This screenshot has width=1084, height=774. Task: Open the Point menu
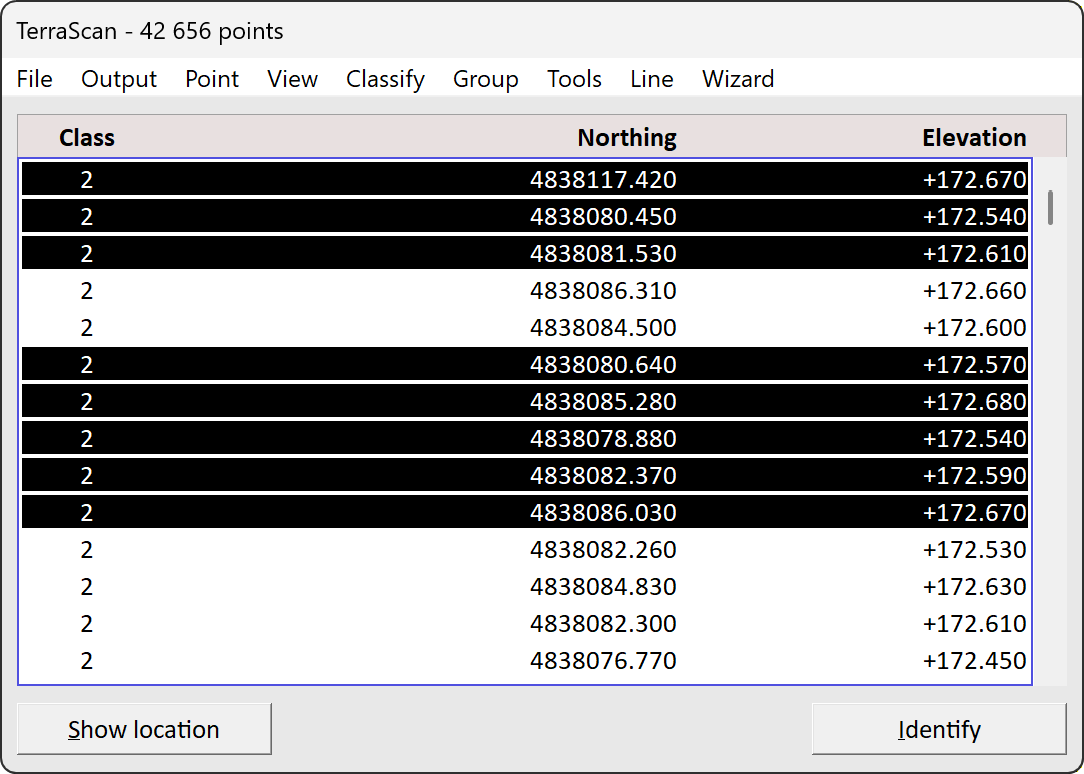pyautogui.click(x=212, y=79)
